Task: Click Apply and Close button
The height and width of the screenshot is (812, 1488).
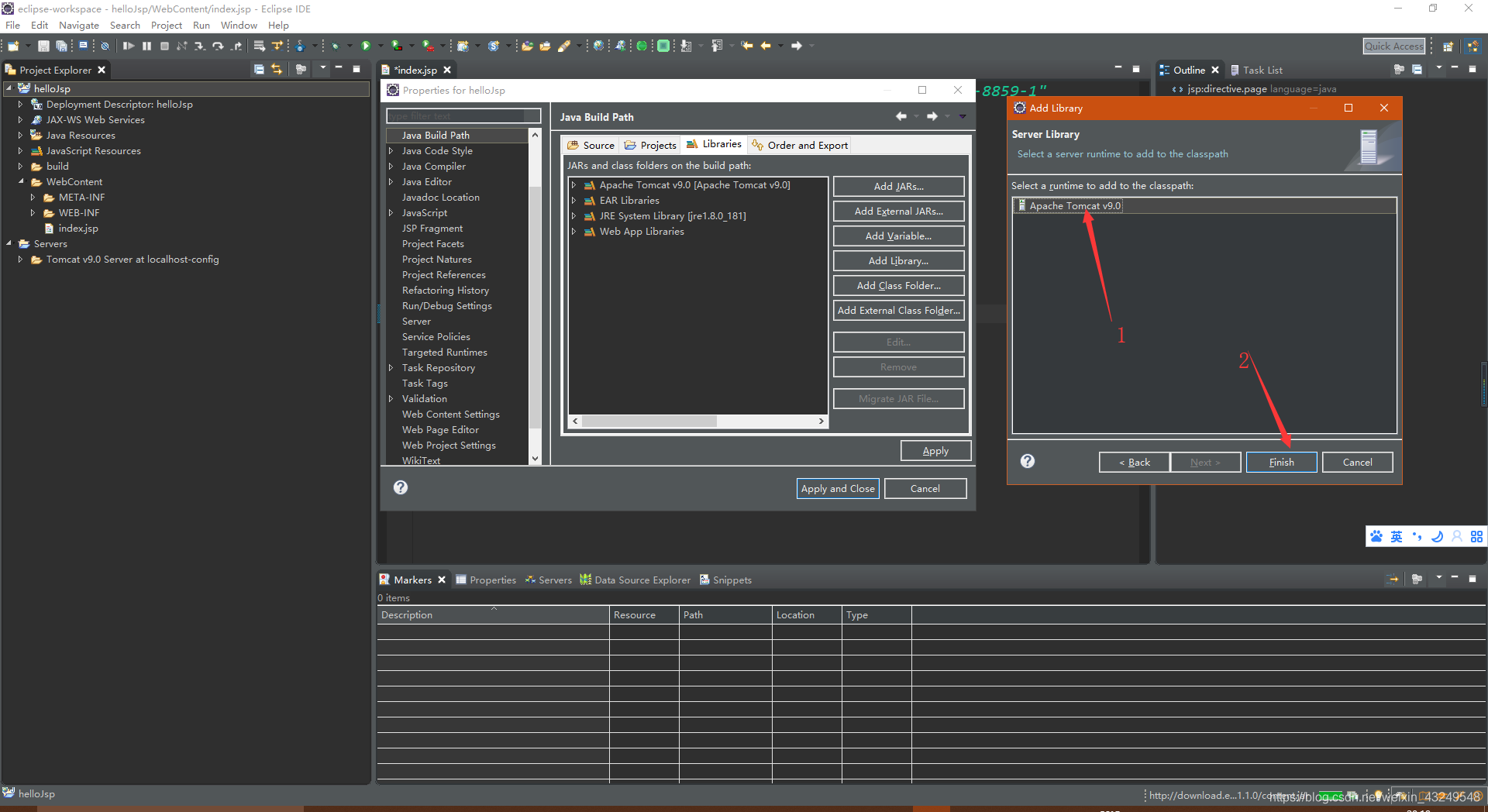Action: 838,488
